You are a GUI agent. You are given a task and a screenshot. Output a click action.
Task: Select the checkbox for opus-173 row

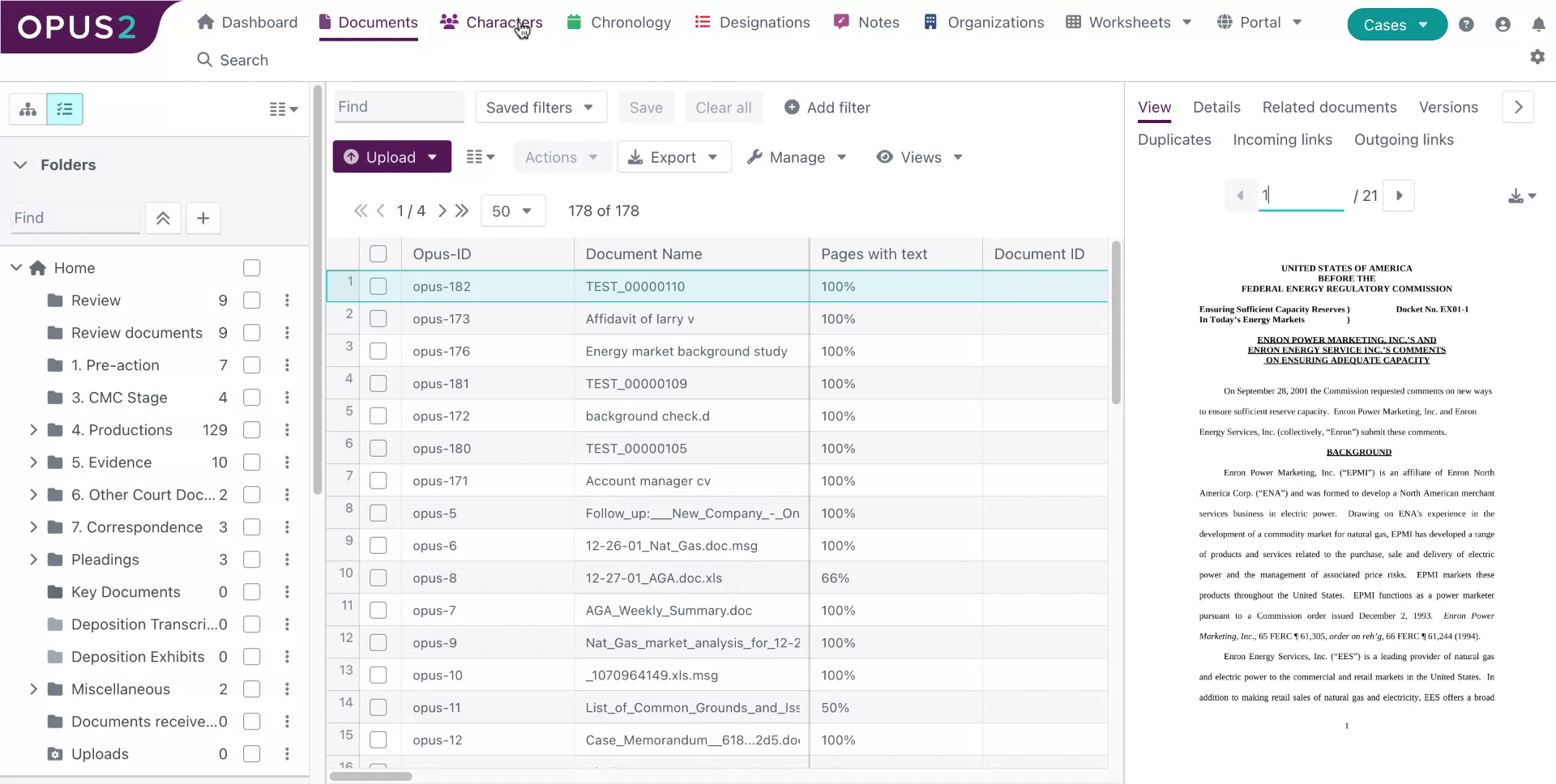pos(378,318)
